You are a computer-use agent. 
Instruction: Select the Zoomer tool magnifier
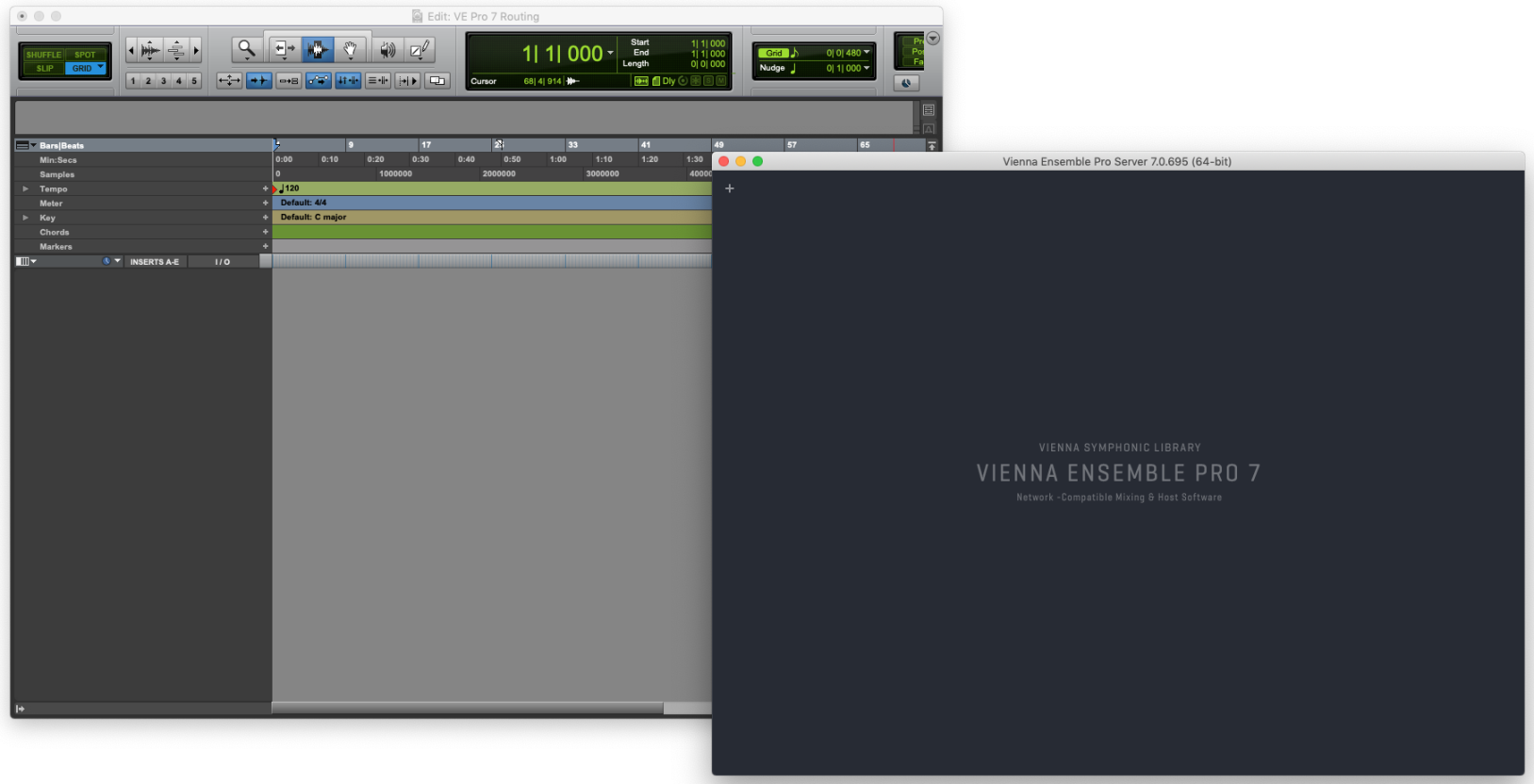tap(247, 49)
